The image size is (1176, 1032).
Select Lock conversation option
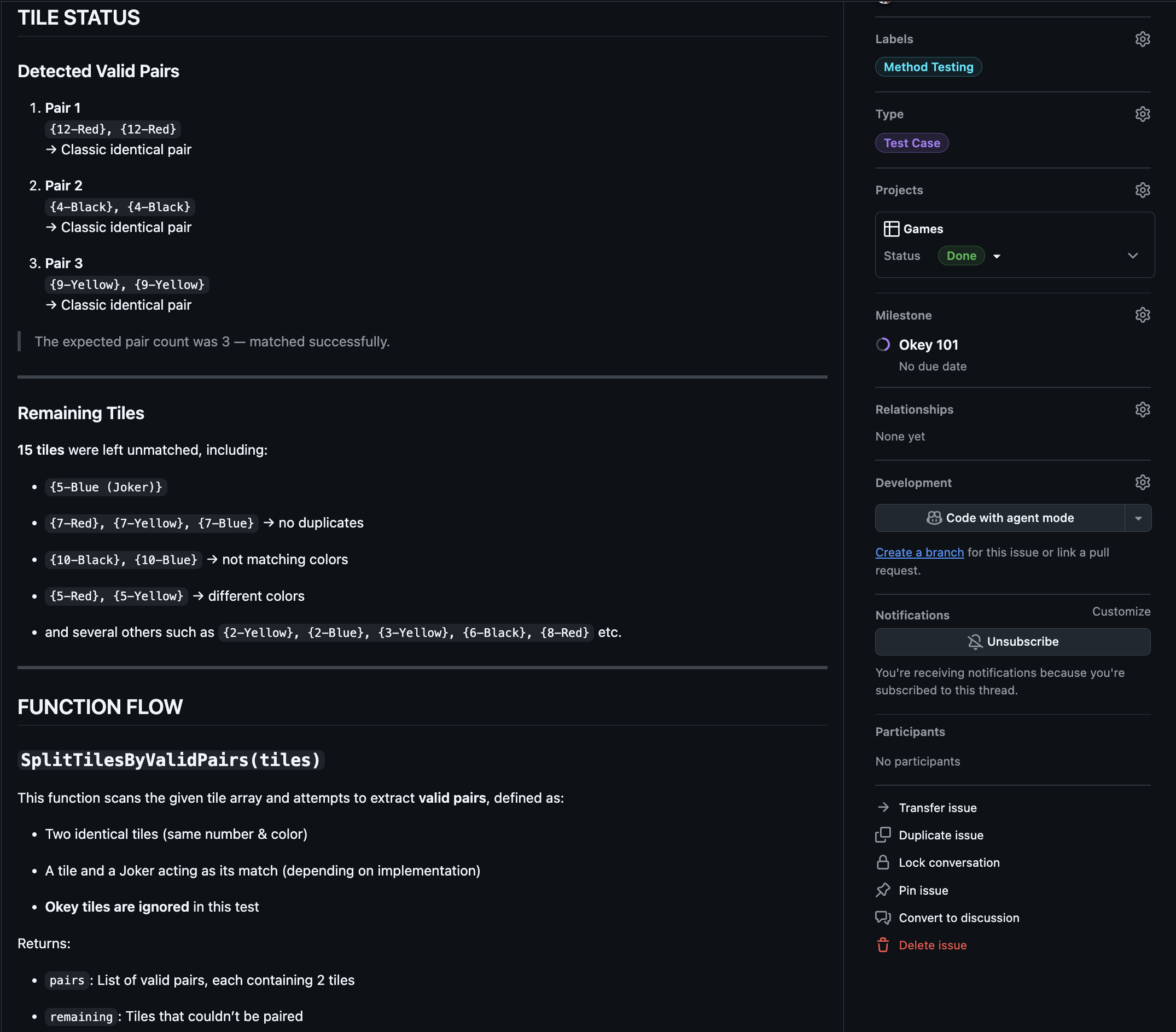pos(949,862)
